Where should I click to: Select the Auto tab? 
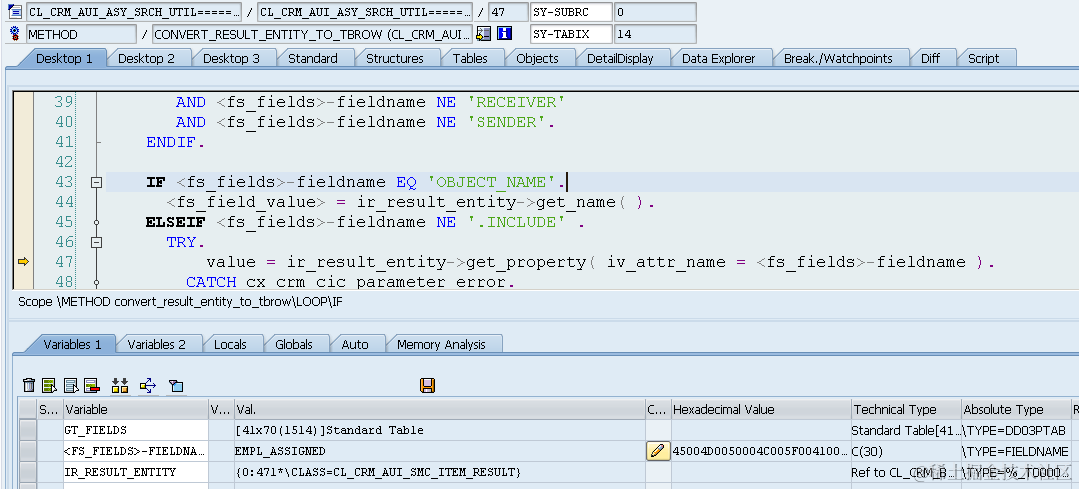[355, 345]
